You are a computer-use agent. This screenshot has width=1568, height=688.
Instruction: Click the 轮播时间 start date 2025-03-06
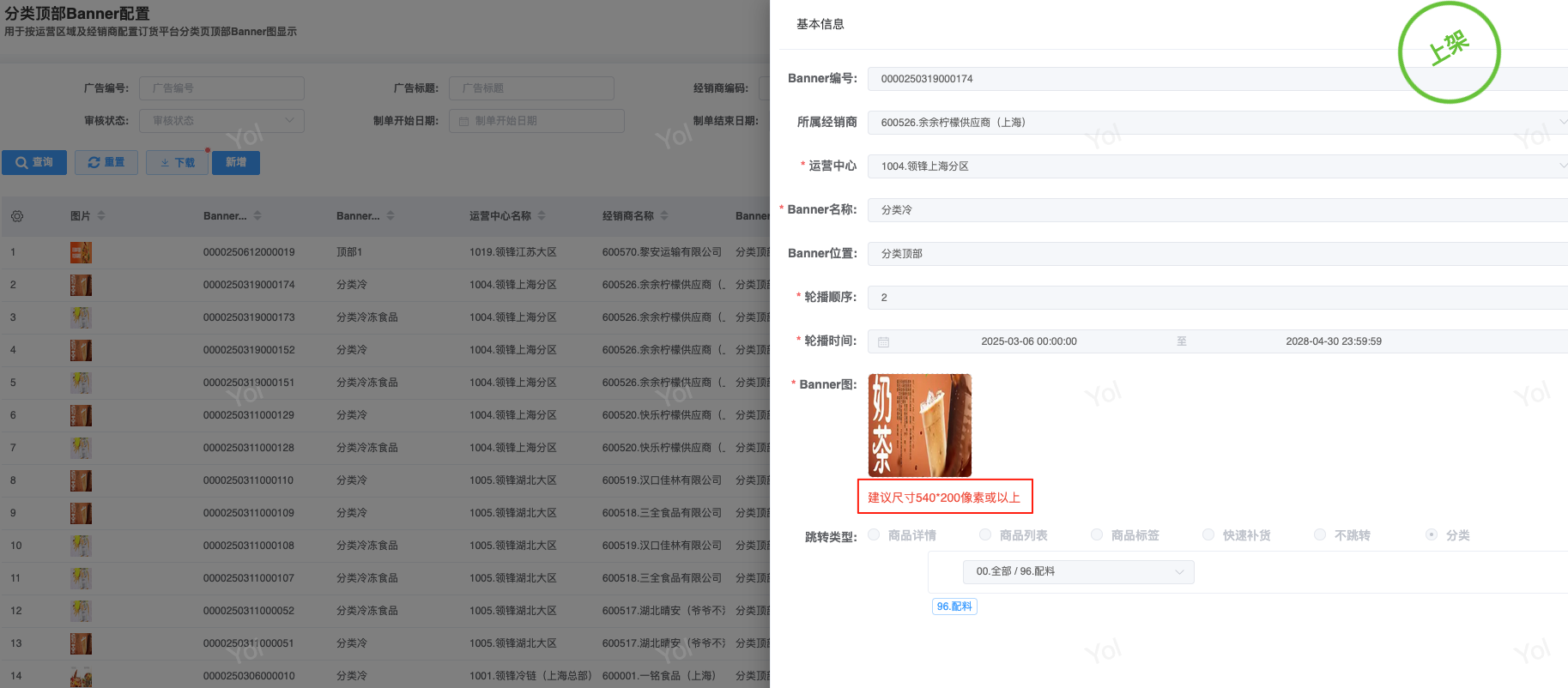[x=1029, y=341]
